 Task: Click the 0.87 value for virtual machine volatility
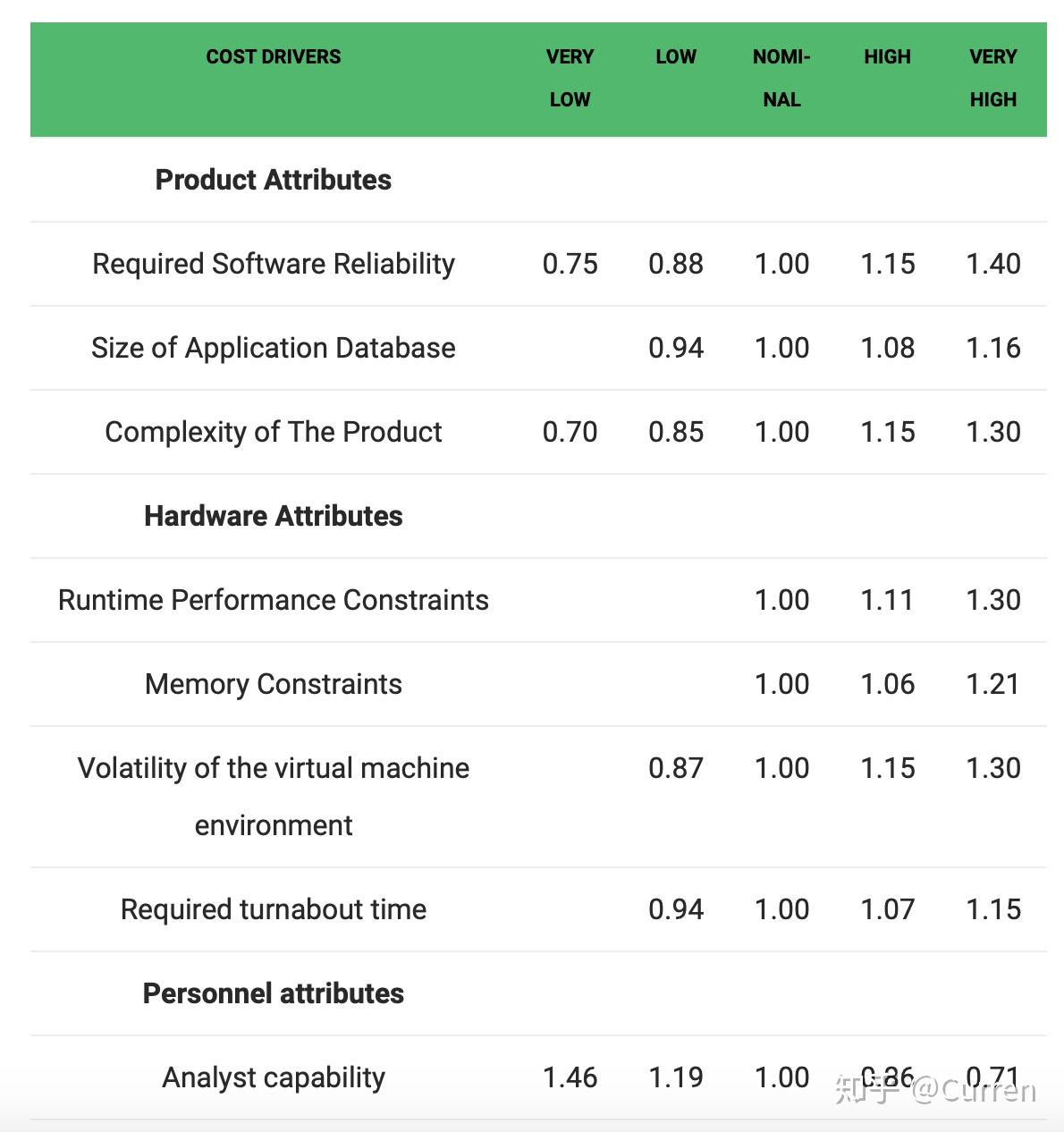click(675, 768)
